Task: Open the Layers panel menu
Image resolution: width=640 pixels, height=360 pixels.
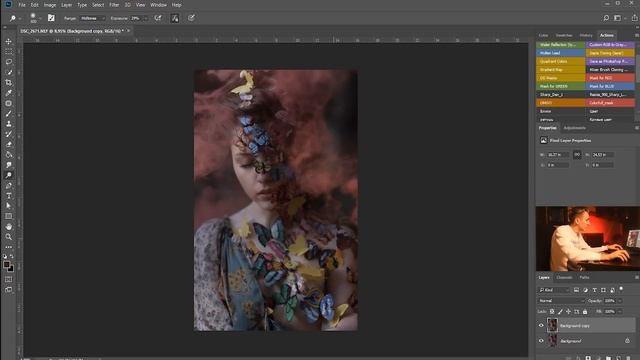Action: click(636, 278)
